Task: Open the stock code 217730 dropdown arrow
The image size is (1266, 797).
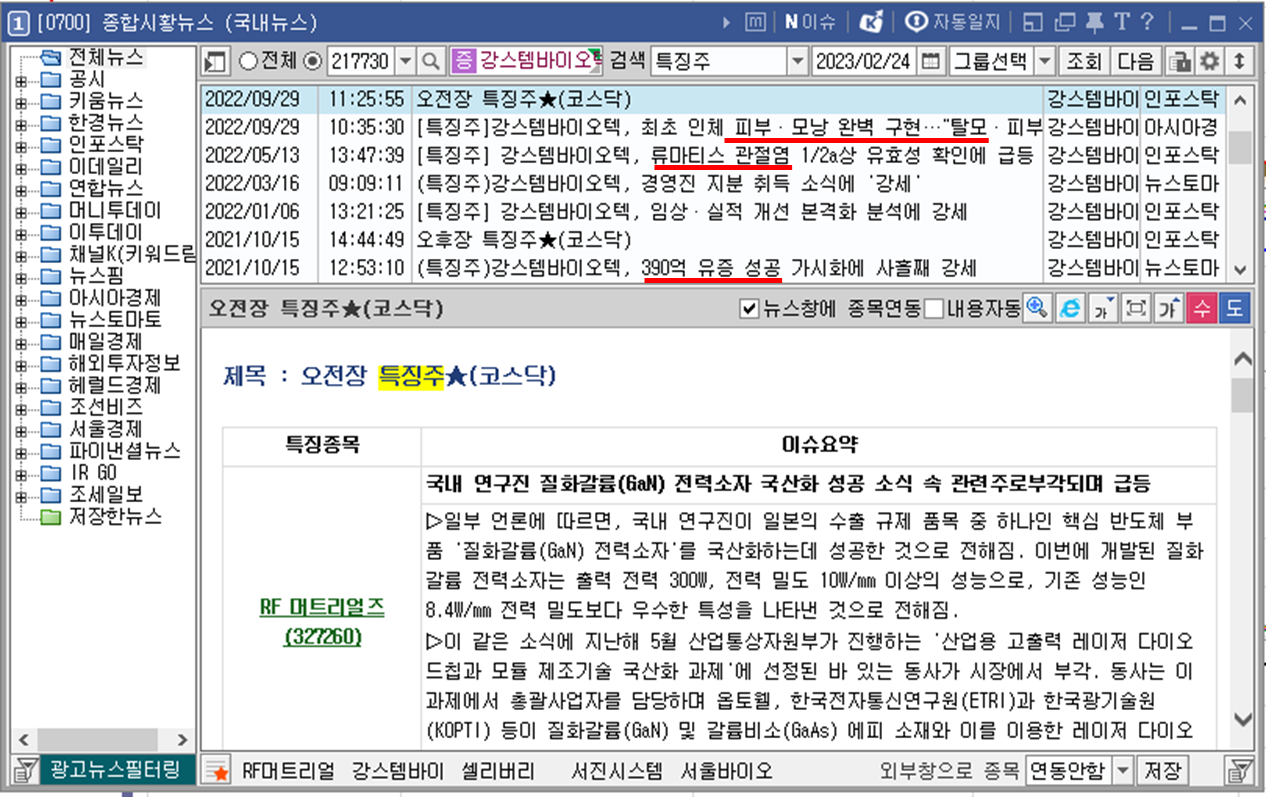Action: [x=405, y=61]
